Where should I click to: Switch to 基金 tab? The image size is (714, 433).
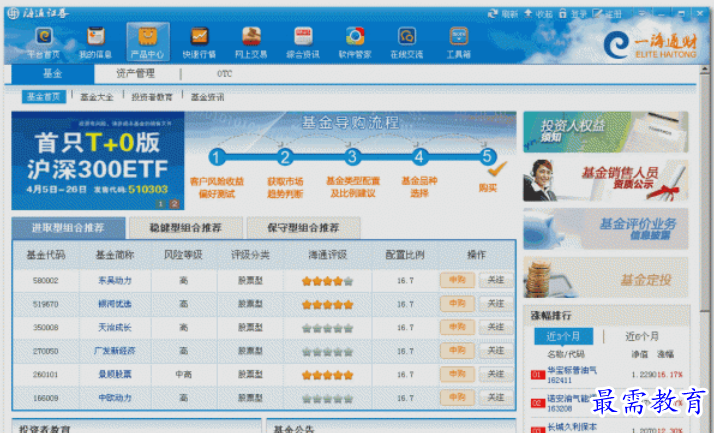tap(53, 73)
